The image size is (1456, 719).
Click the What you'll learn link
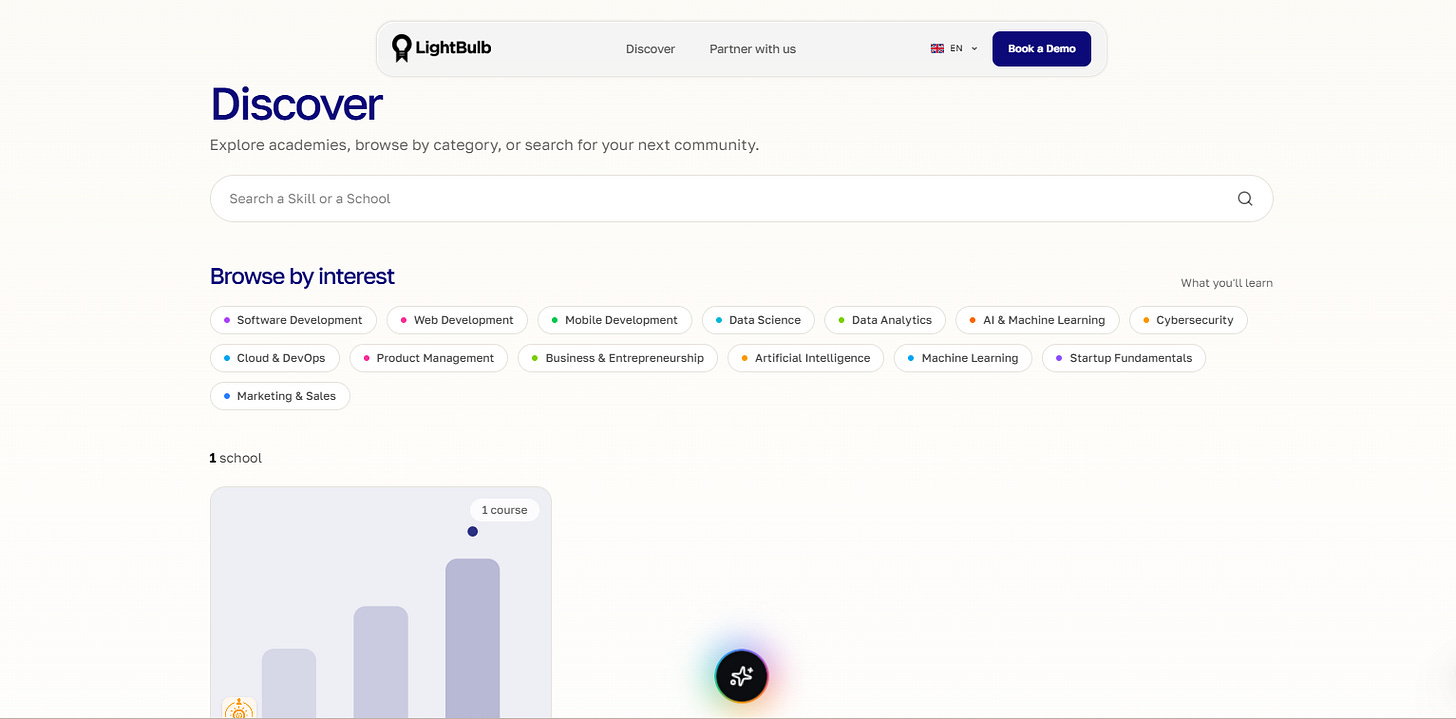[x=1226, y=283]
